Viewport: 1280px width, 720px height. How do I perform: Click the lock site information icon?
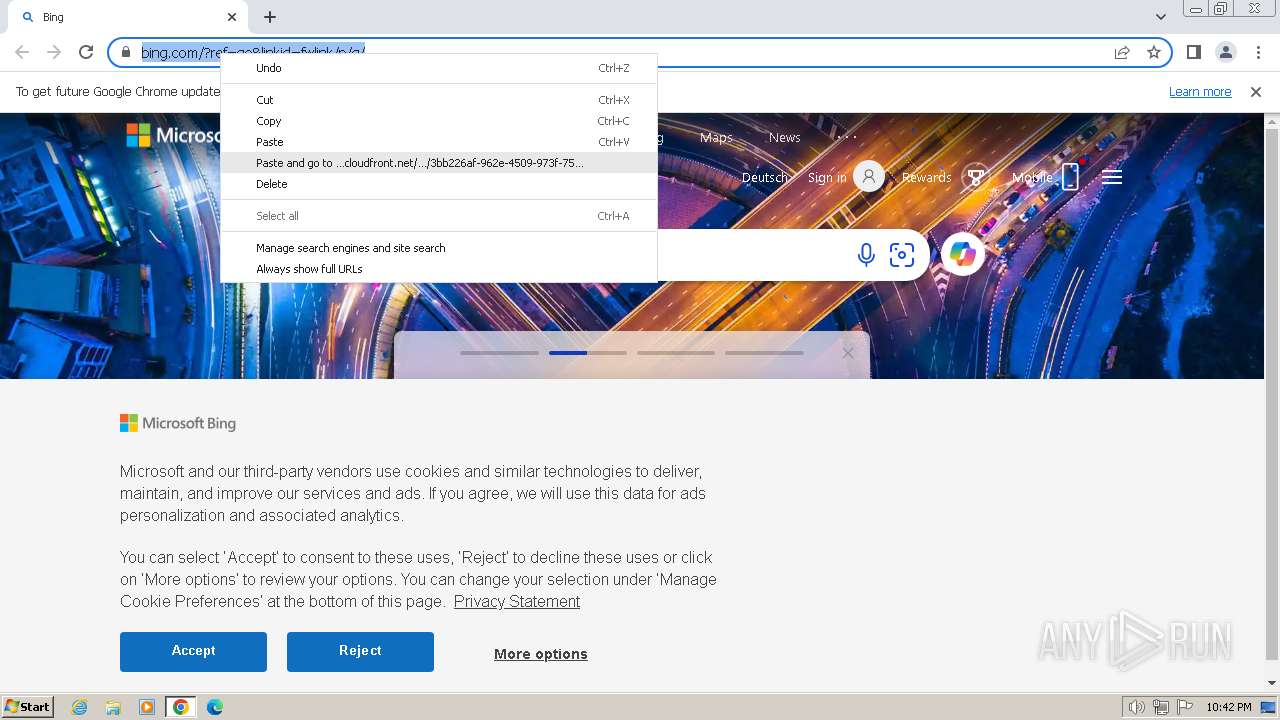pyautogui.click(x=126, y=52)
